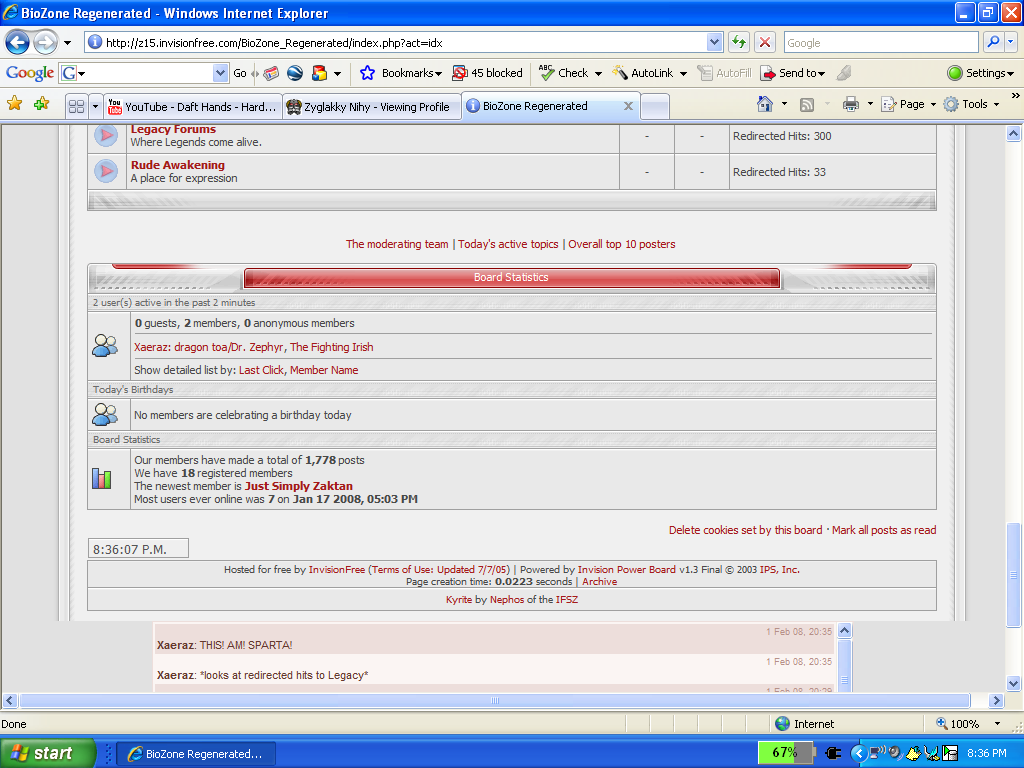Screen dimensions: 1024x768
Task: Focus the Google search box top right
Action: click(x=881, y=42)
